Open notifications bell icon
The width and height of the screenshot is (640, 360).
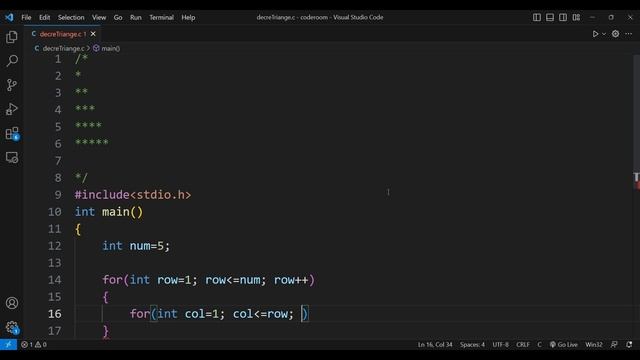[629, 344]
